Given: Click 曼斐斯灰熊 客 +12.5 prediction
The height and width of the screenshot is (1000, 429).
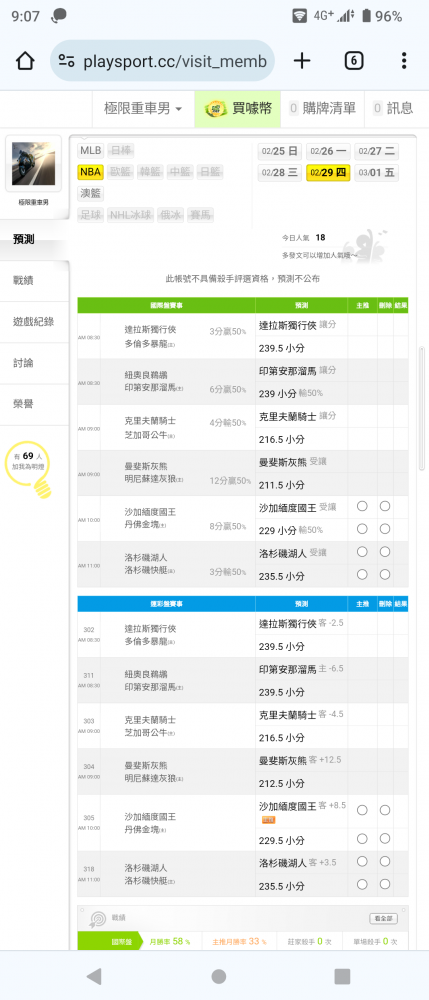Looking at the screenshot, I should point(300,760).
